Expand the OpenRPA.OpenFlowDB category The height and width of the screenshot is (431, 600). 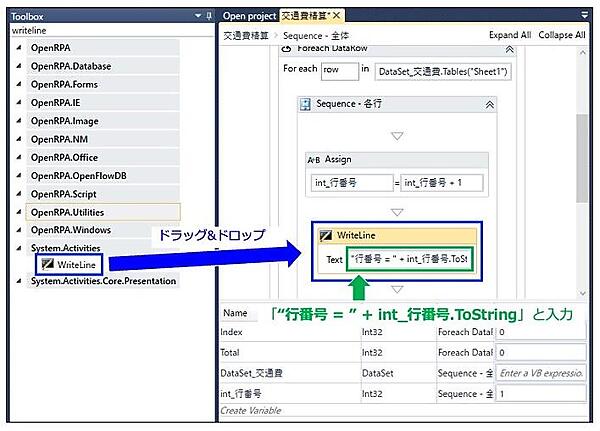tap(19, 176)
